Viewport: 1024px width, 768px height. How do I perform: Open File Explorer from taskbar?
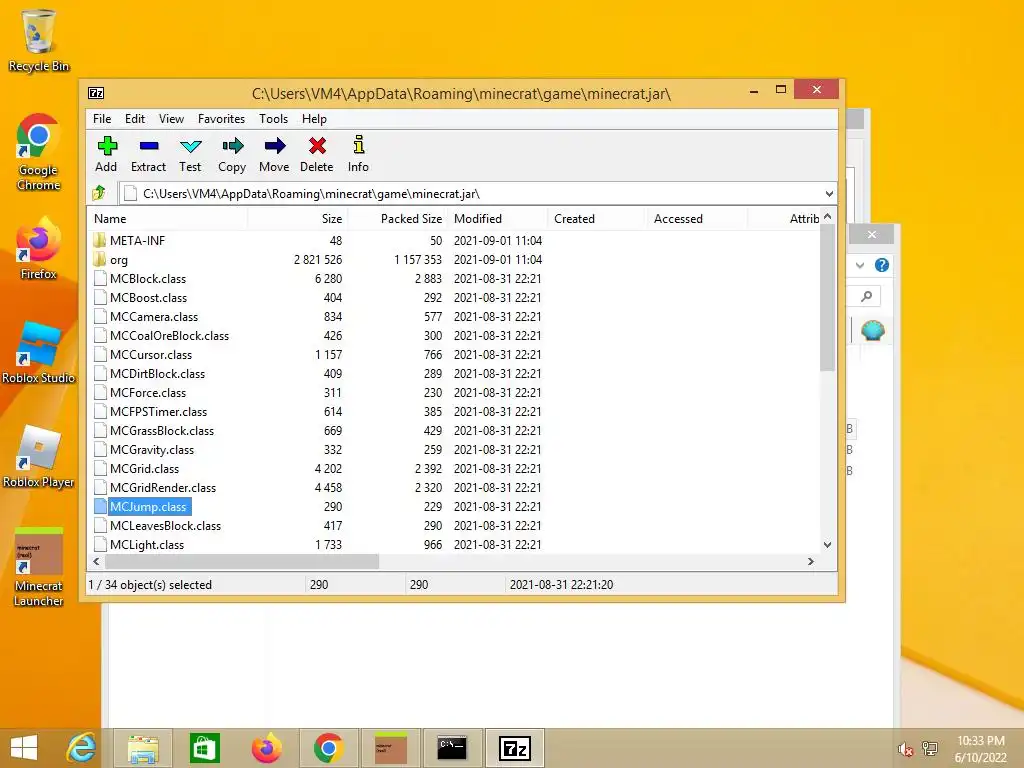(x=143, y=748)
